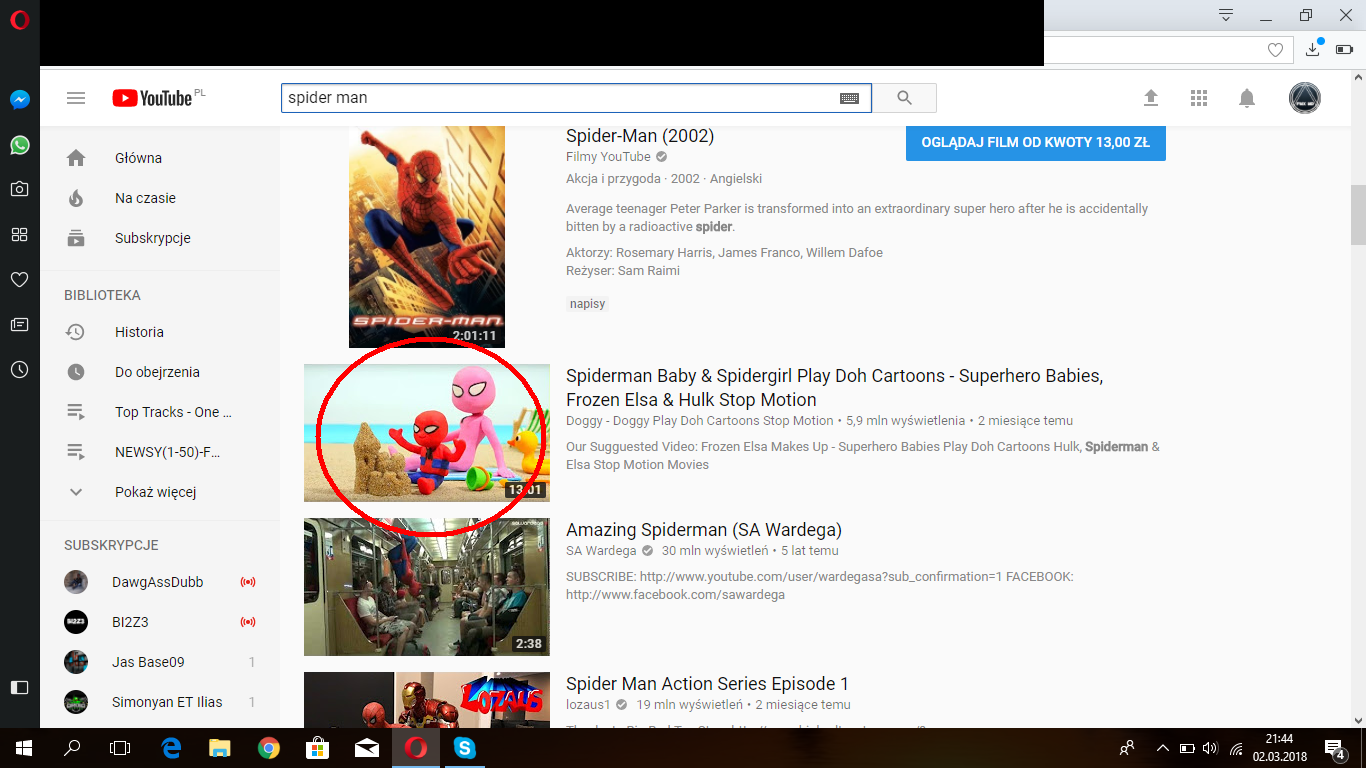Open the account avatar menu

click(1304, 98)
